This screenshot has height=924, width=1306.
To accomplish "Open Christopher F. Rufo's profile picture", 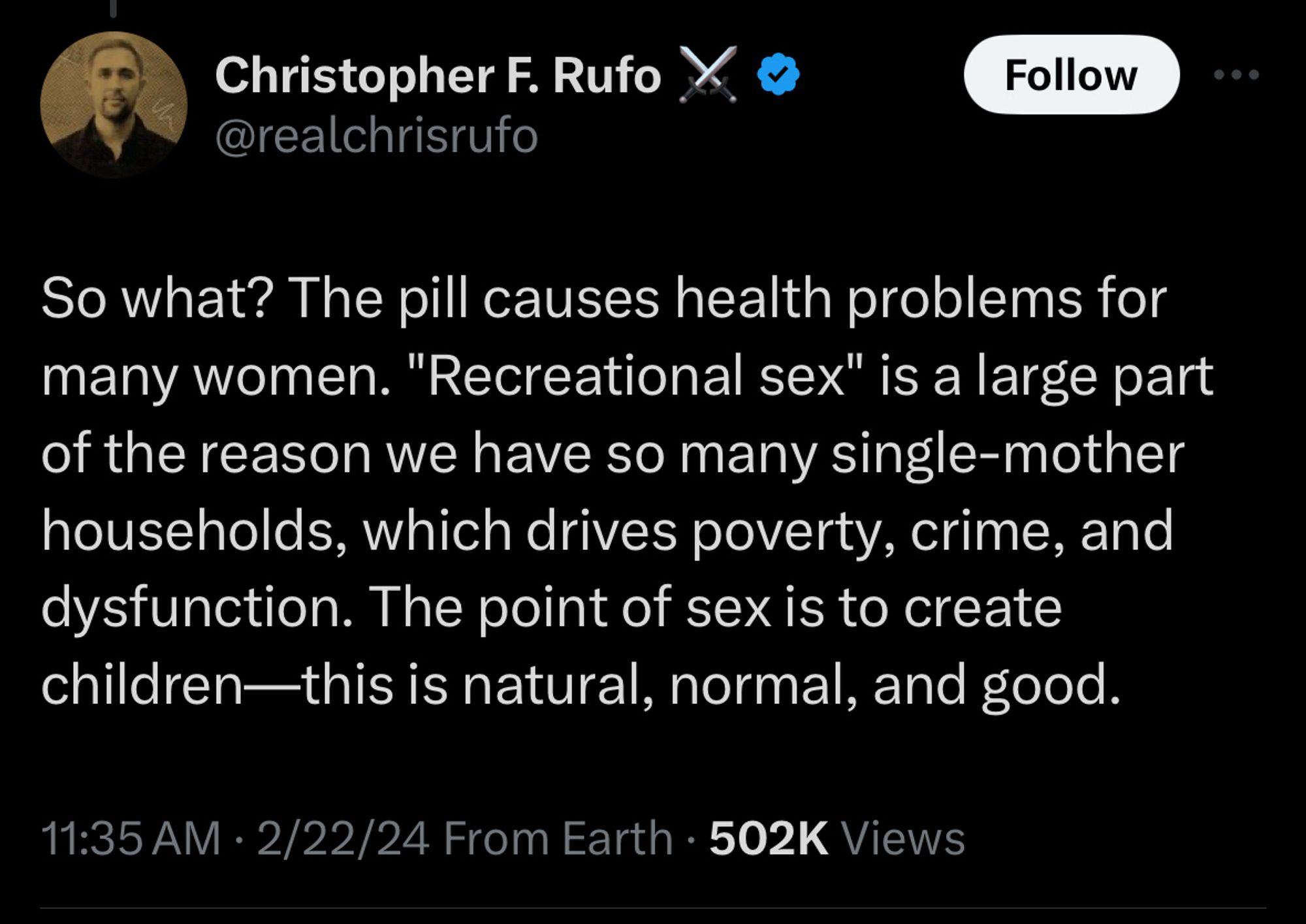I will 114,104.
